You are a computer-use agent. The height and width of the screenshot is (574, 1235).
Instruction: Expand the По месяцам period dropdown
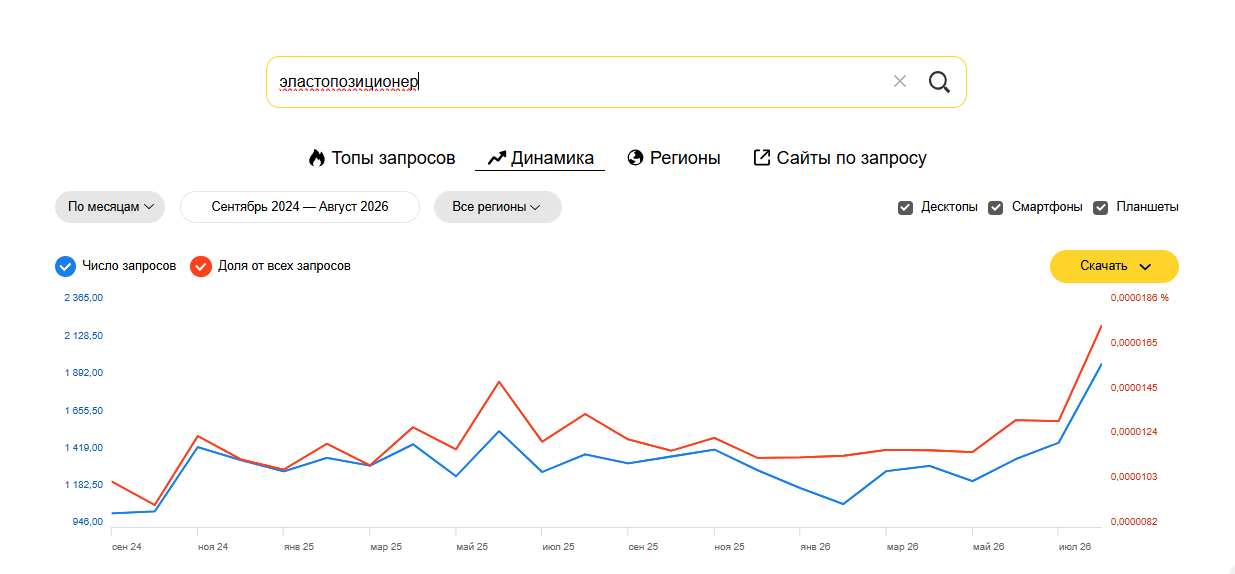(x=110, y=207)
